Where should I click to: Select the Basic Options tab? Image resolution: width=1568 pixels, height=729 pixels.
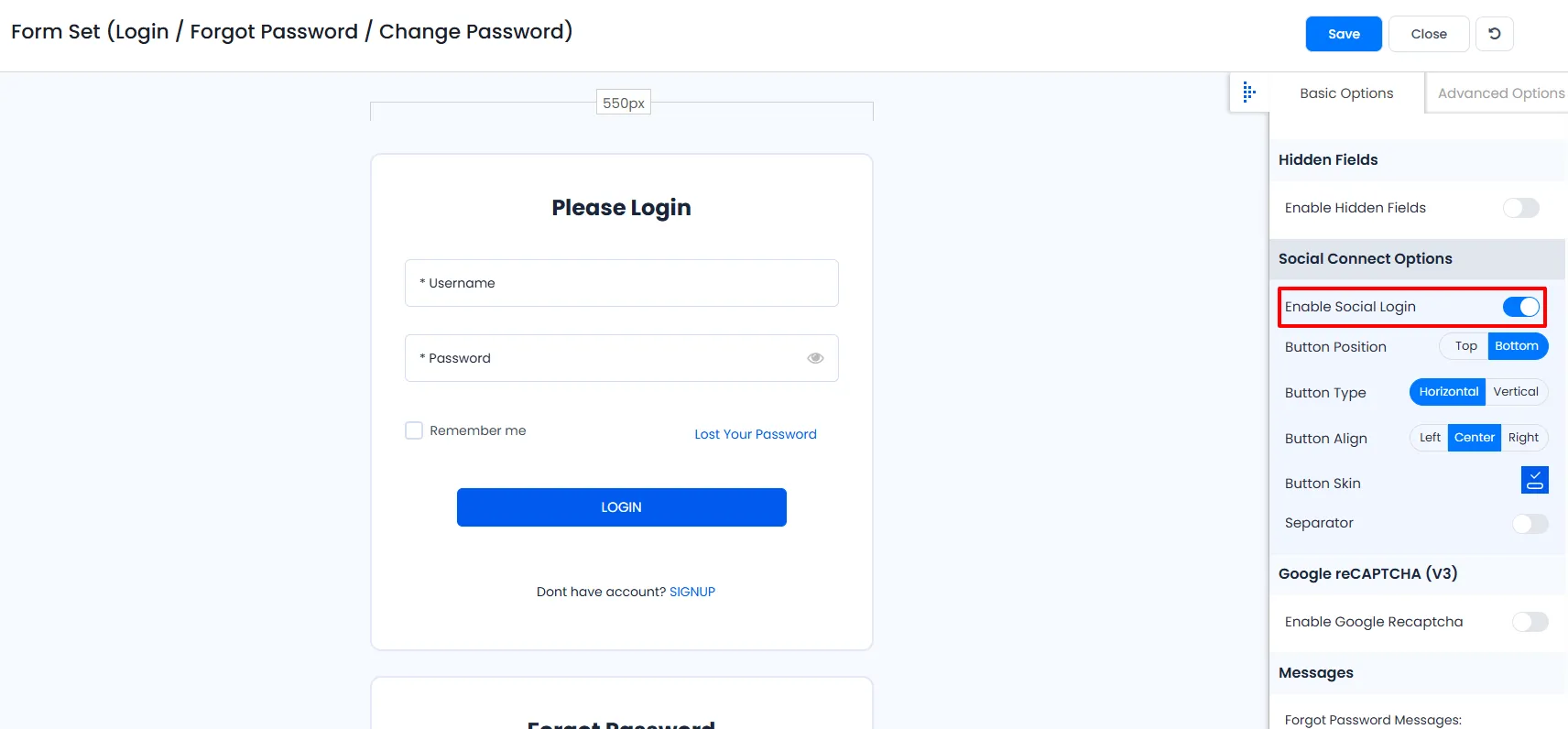(1346, 93)
